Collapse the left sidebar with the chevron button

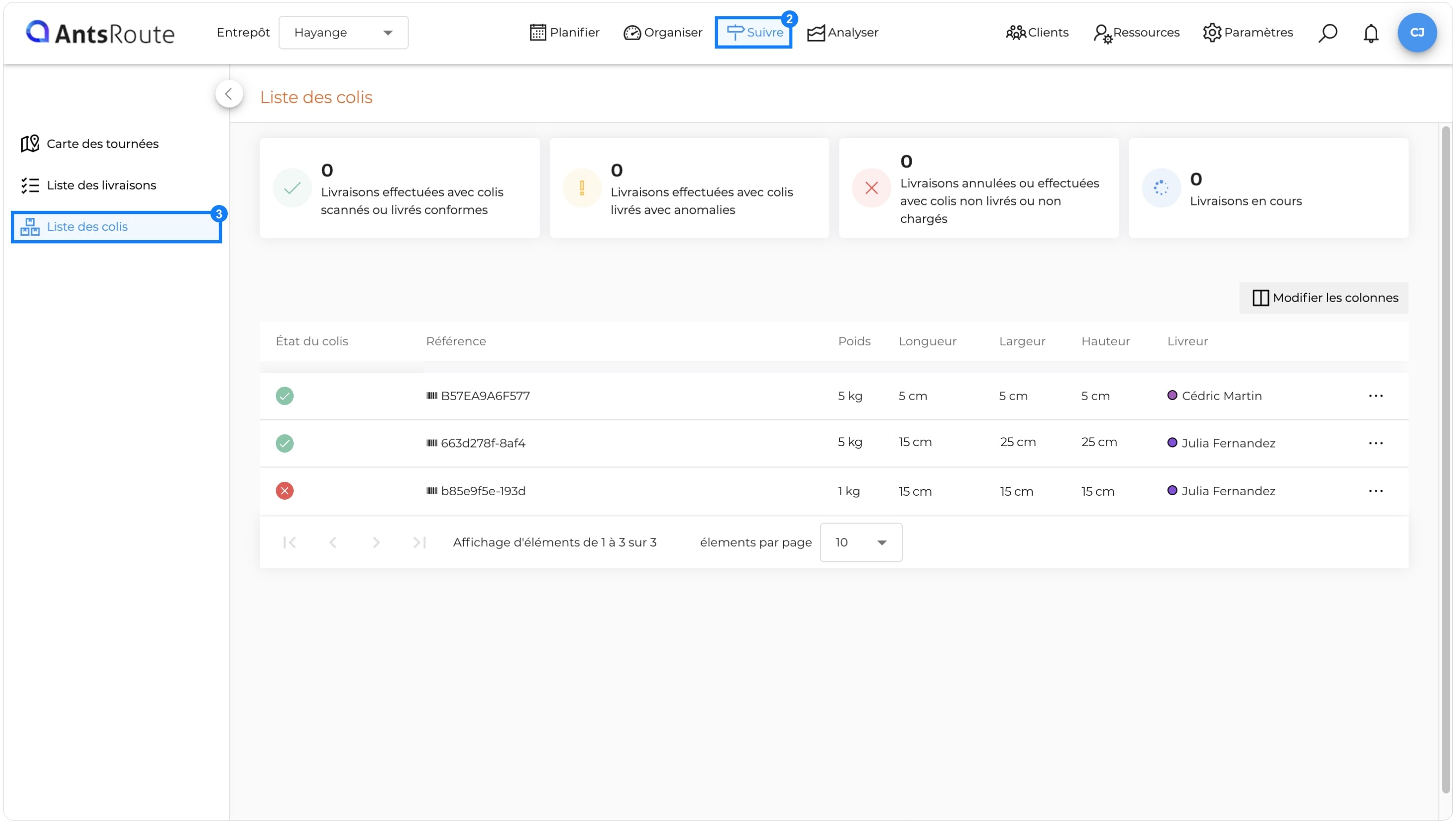tap(229, 94)
